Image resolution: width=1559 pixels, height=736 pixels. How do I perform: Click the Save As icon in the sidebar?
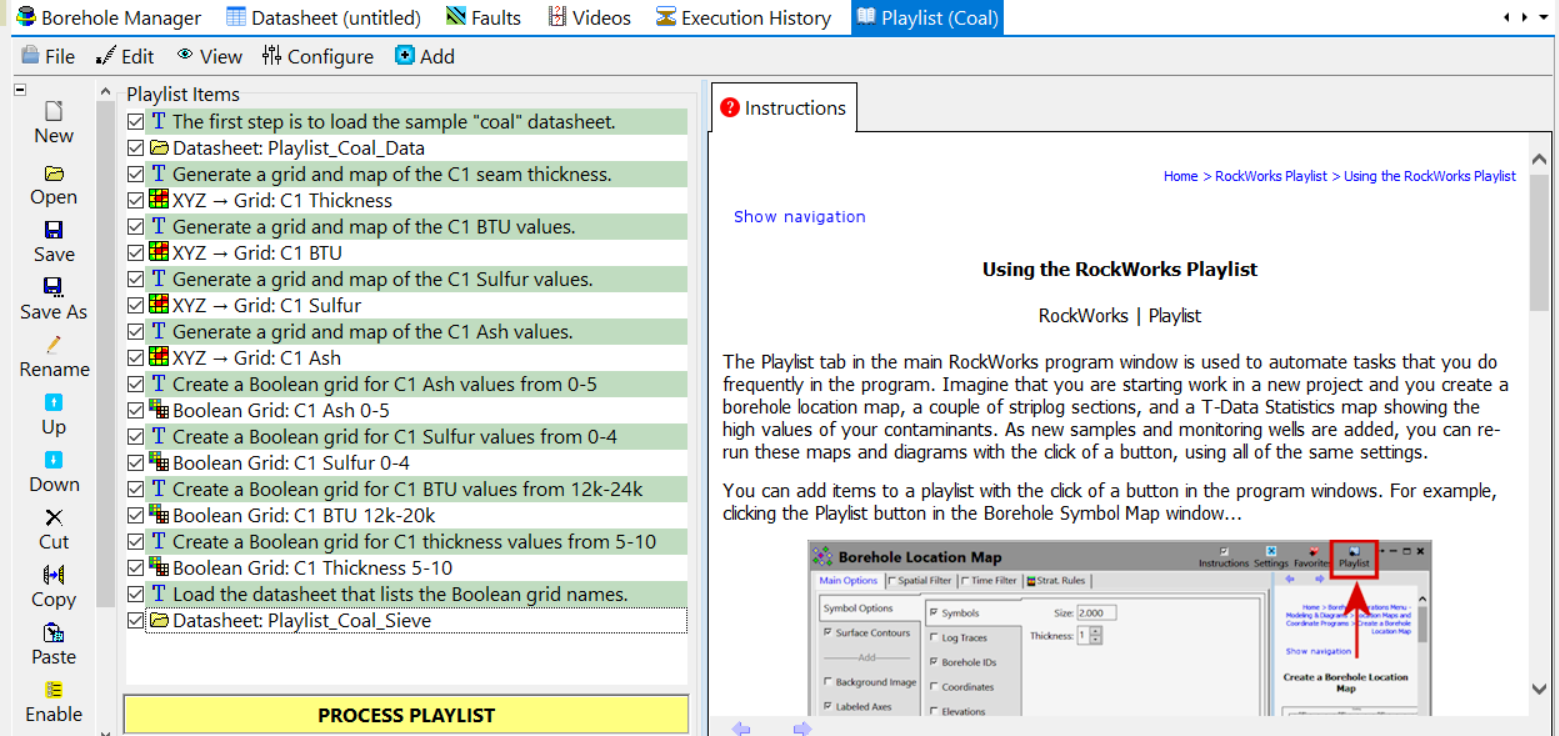pos(54,288)
